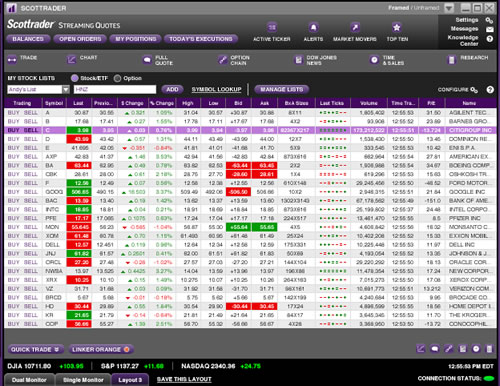Open Knowledge Center help icon

tap(489, 39)
